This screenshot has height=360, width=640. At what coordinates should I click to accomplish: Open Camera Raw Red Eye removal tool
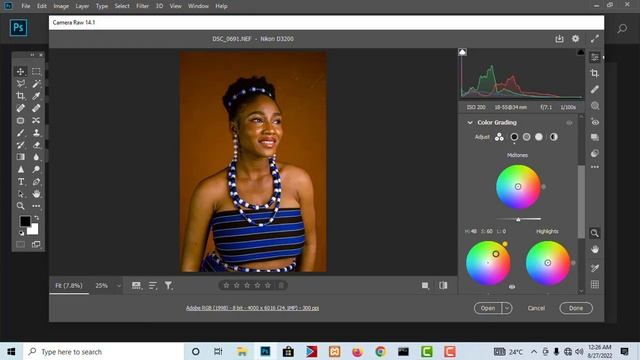595,122
